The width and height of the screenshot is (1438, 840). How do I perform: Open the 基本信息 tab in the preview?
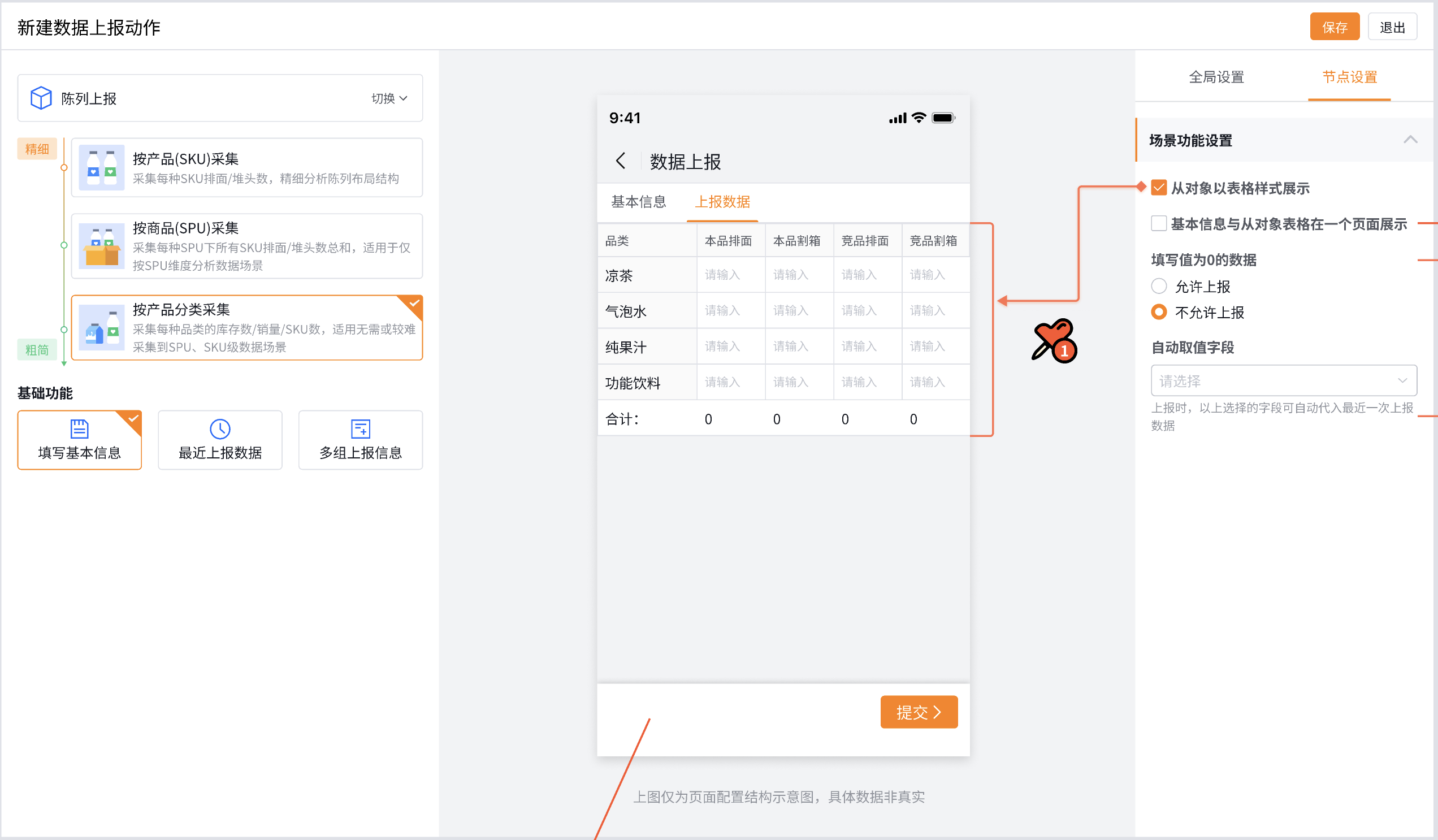point(638,201)
